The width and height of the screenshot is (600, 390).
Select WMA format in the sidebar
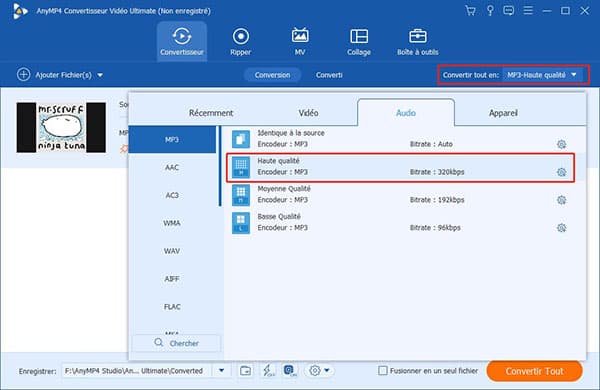[172, 223]
